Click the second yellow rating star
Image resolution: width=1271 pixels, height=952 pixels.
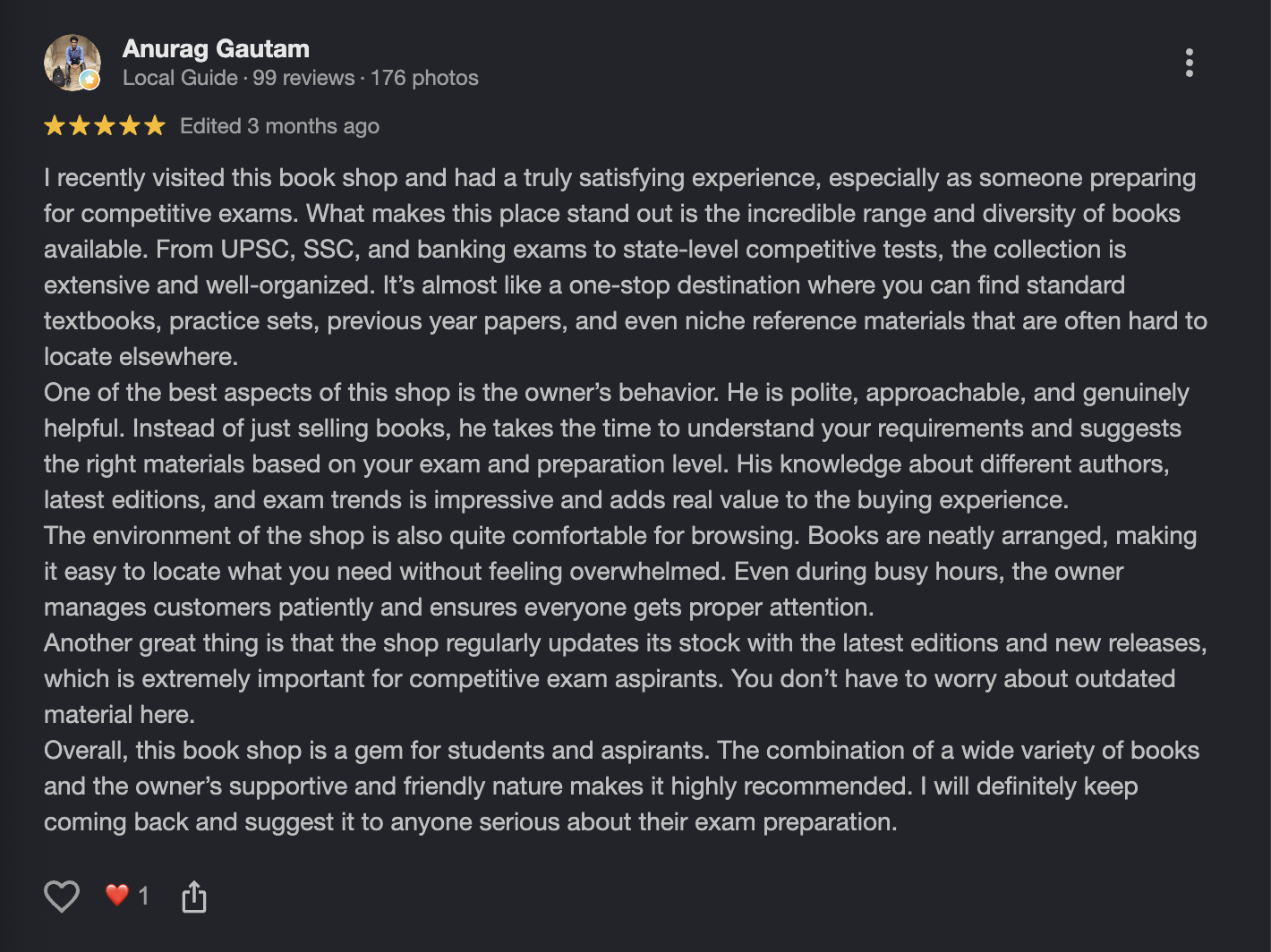coord(80,125)
